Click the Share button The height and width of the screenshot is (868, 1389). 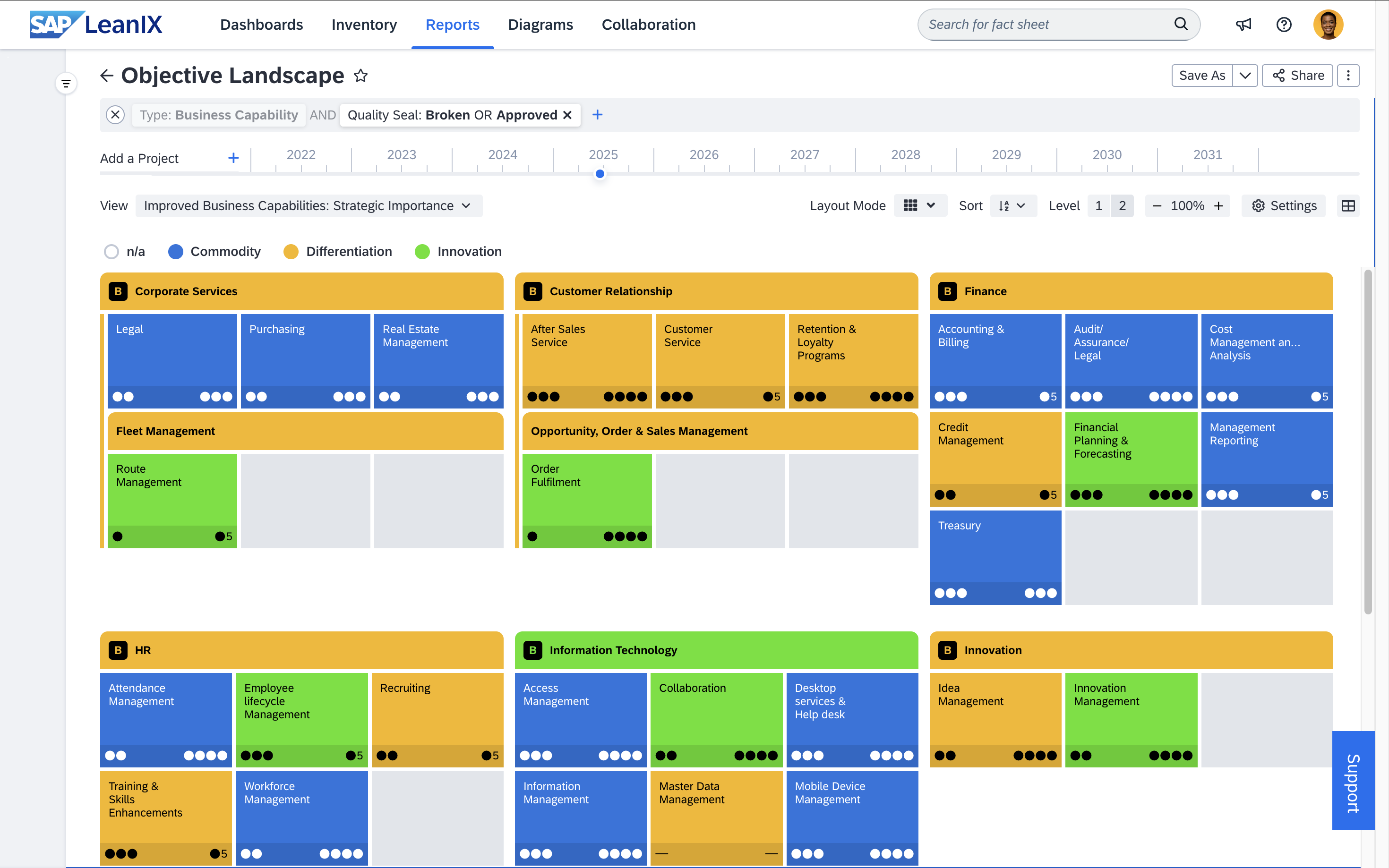click(1298, 76)
